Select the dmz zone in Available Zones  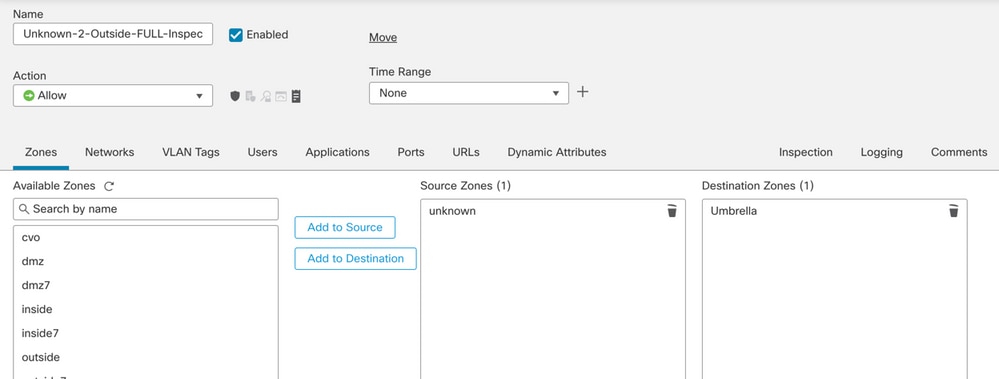146,261
